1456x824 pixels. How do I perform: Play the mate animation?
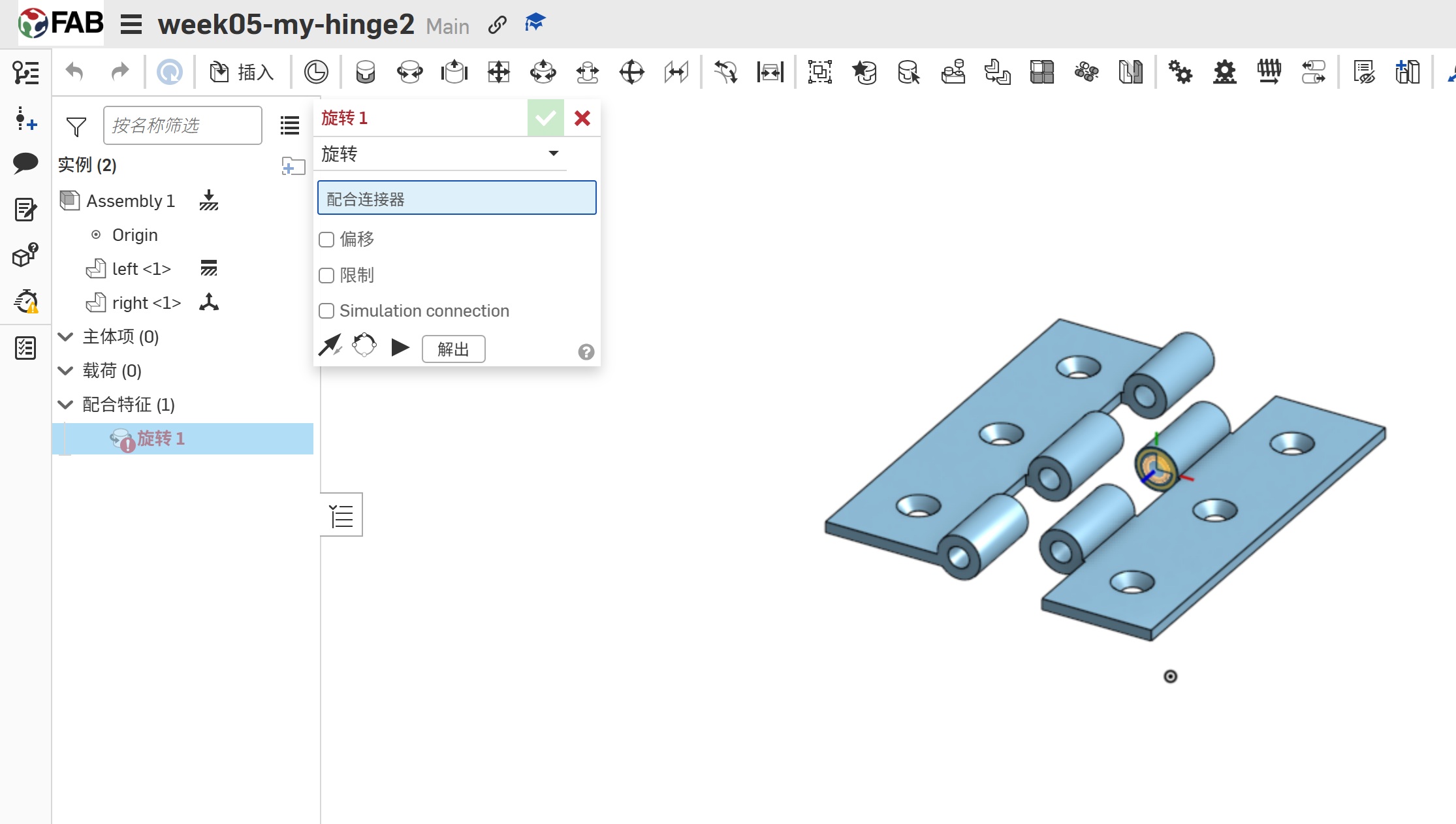click(400, 347)
